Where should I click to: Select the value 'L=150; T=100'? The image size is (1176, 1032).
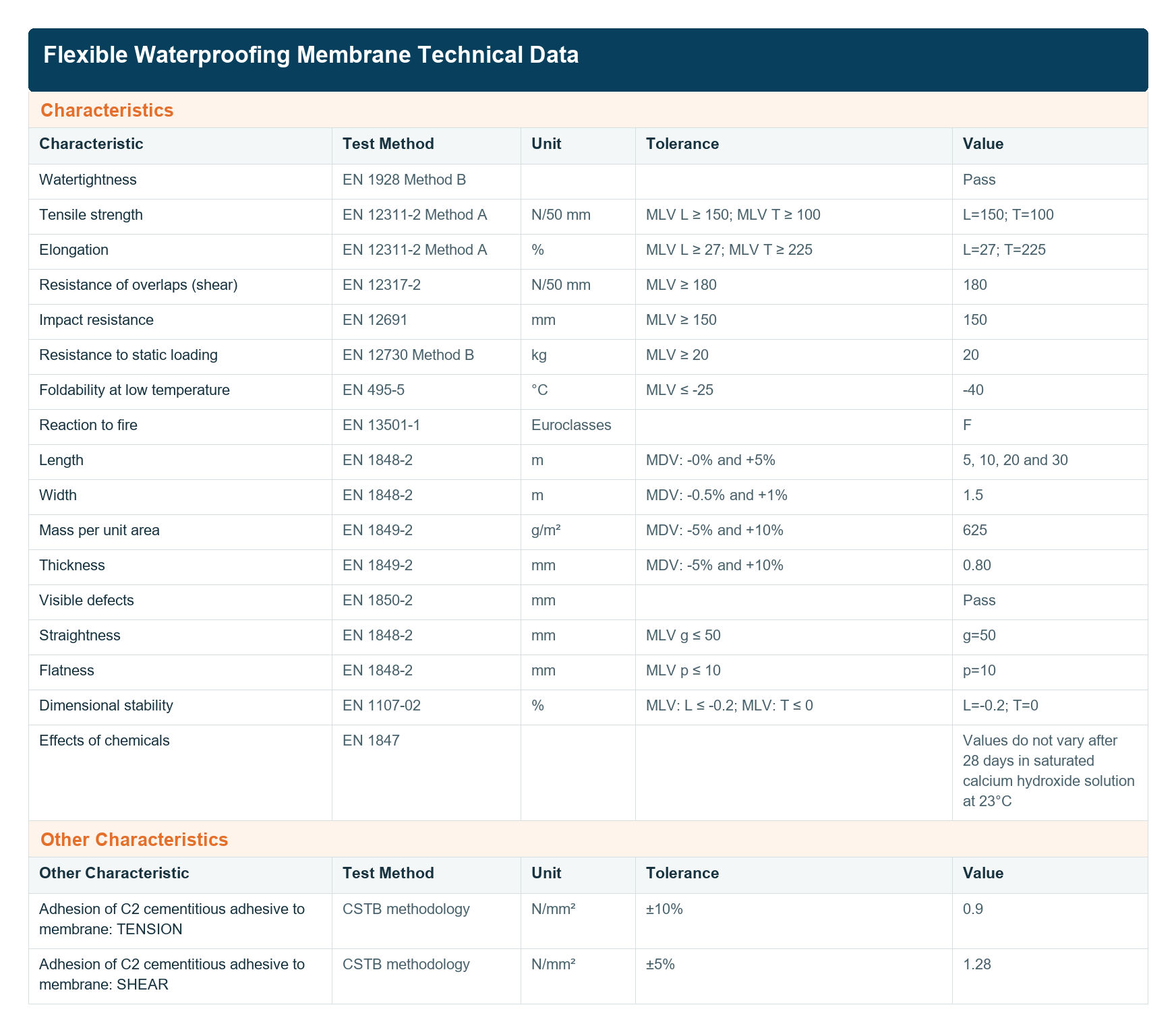[x=1008, y=214]
